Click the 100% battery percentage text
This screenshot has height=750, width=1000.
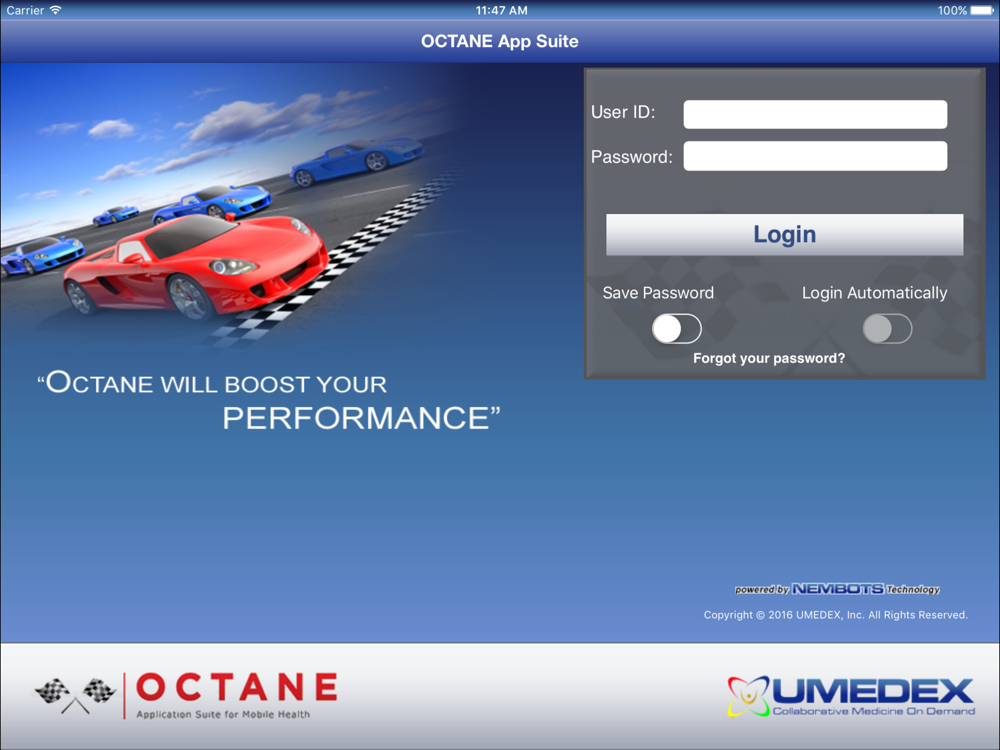[952, 10]
